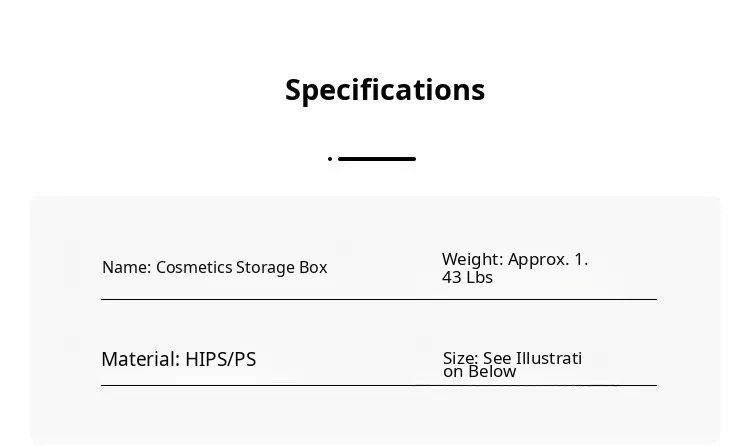Image resolution: width=750 pixels, height=446 pixels.
Task: Click the small dot under the heading
Action: [330, 159]
